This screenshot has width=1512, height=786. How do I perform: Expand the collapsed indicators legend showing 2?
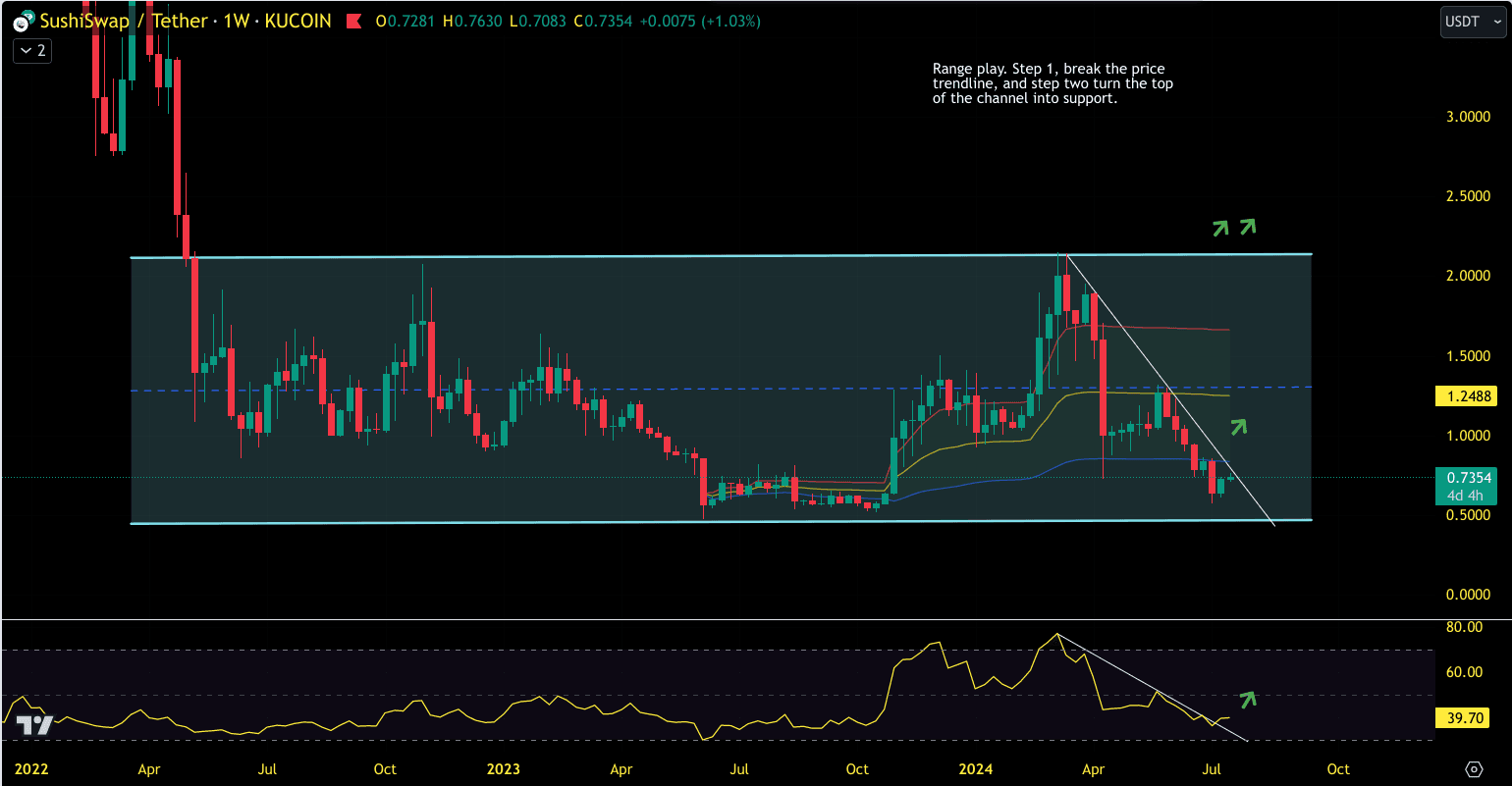[32, 50]
